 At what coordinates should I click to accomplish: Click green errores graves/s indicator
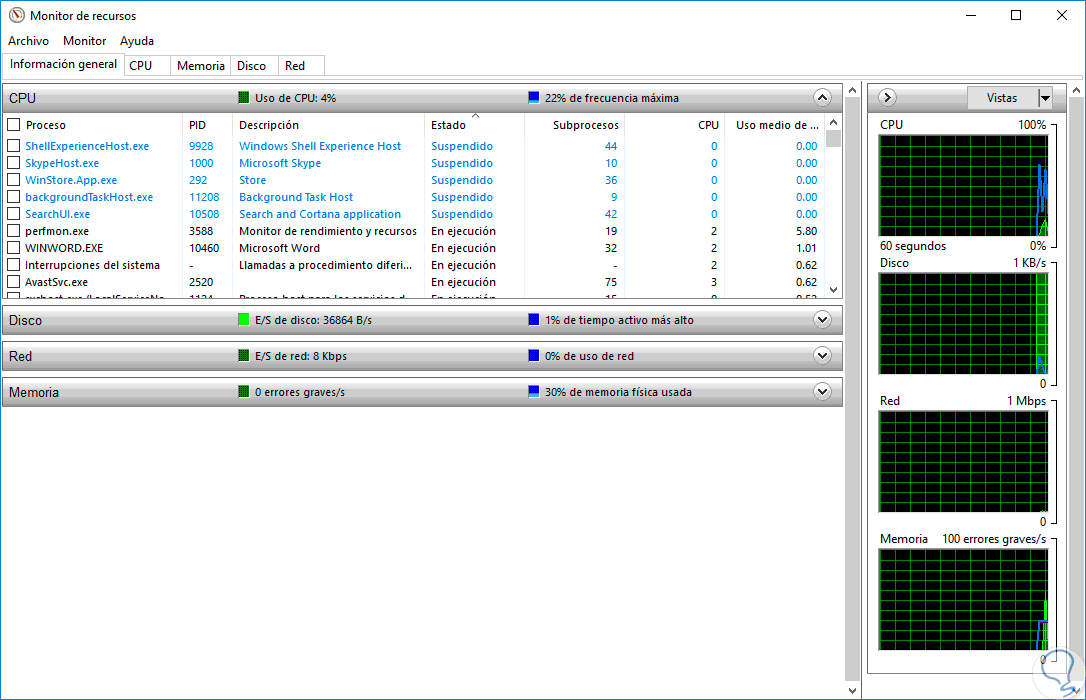pos(243,392)
